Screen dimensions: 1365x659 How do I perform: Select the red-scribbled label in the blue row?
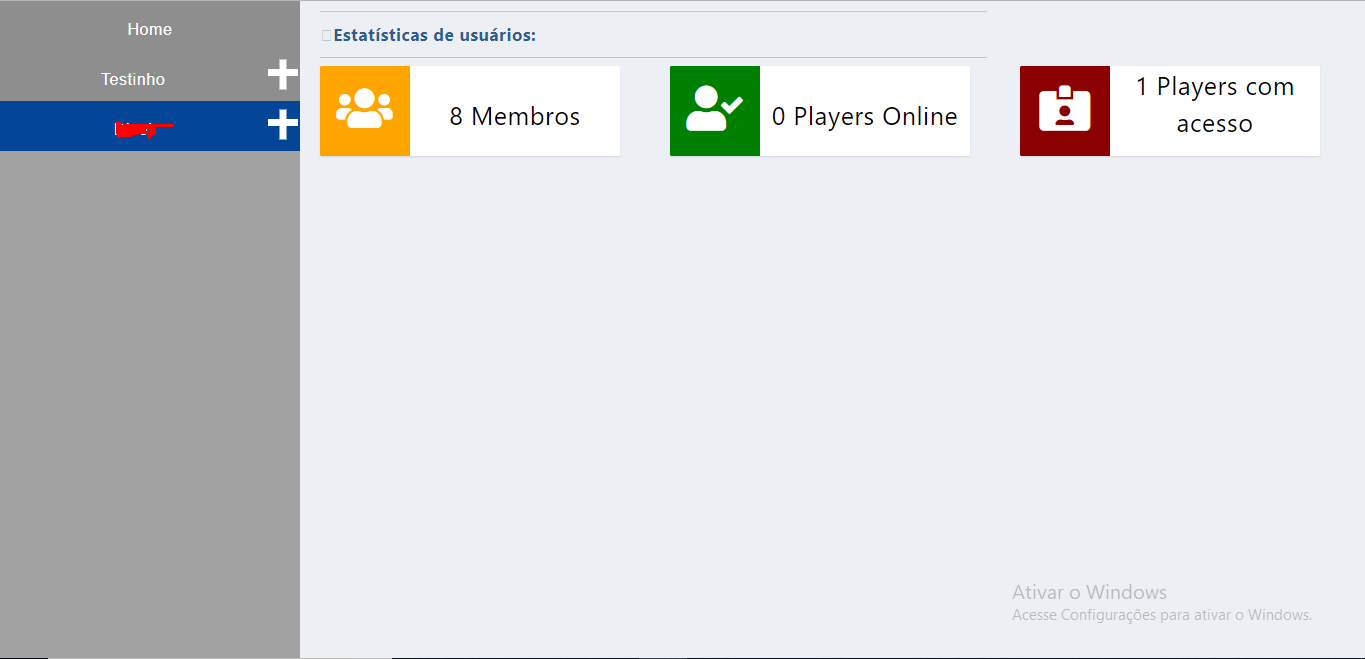tap(142, 128)
